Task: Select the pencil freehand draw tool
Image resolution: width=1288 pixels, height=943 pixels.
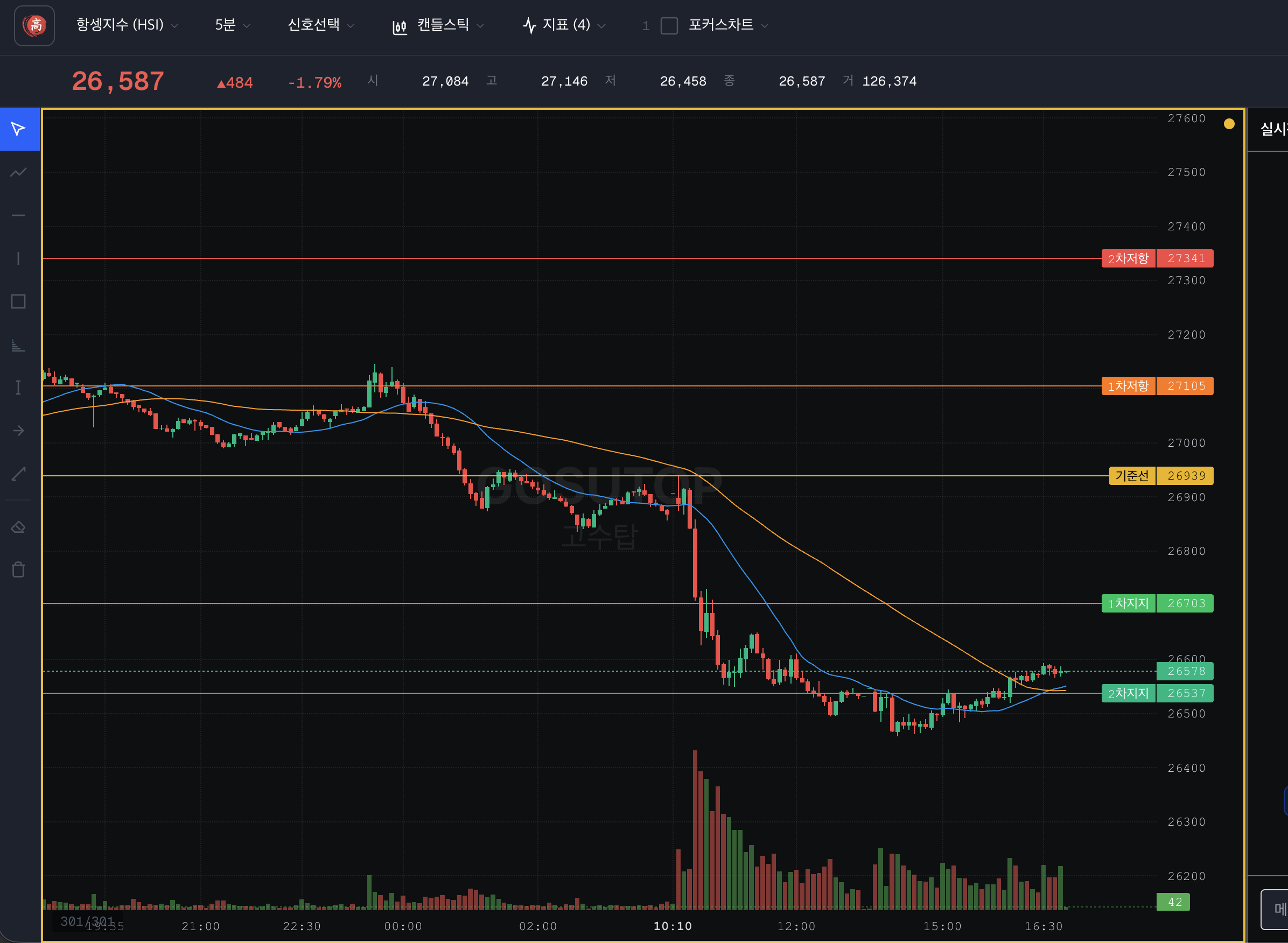Action: [18, 474]
